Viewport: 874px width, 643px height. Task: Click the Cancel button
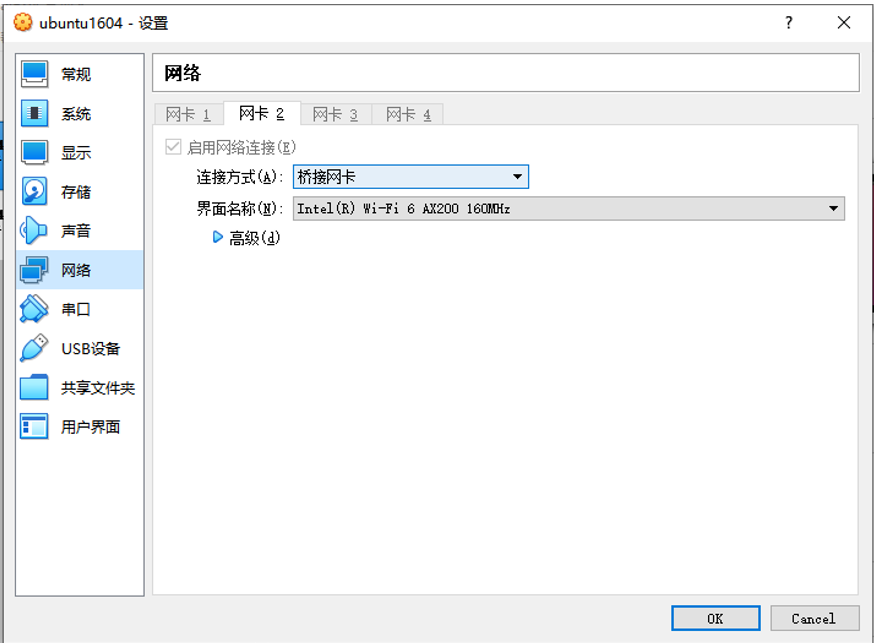pos(813,618)
